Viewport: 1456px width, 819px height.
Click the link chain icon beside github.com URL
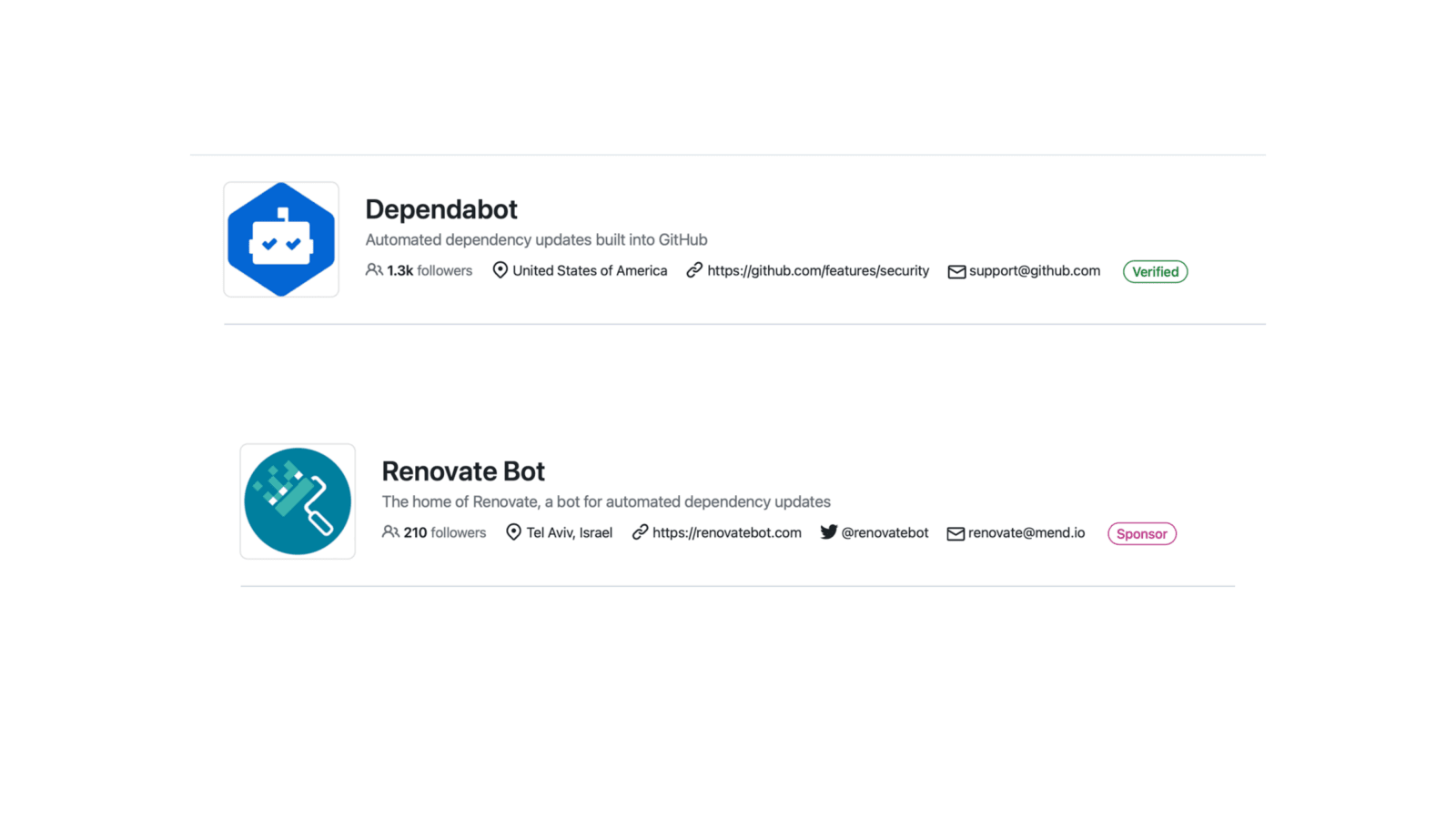(694, 270)
